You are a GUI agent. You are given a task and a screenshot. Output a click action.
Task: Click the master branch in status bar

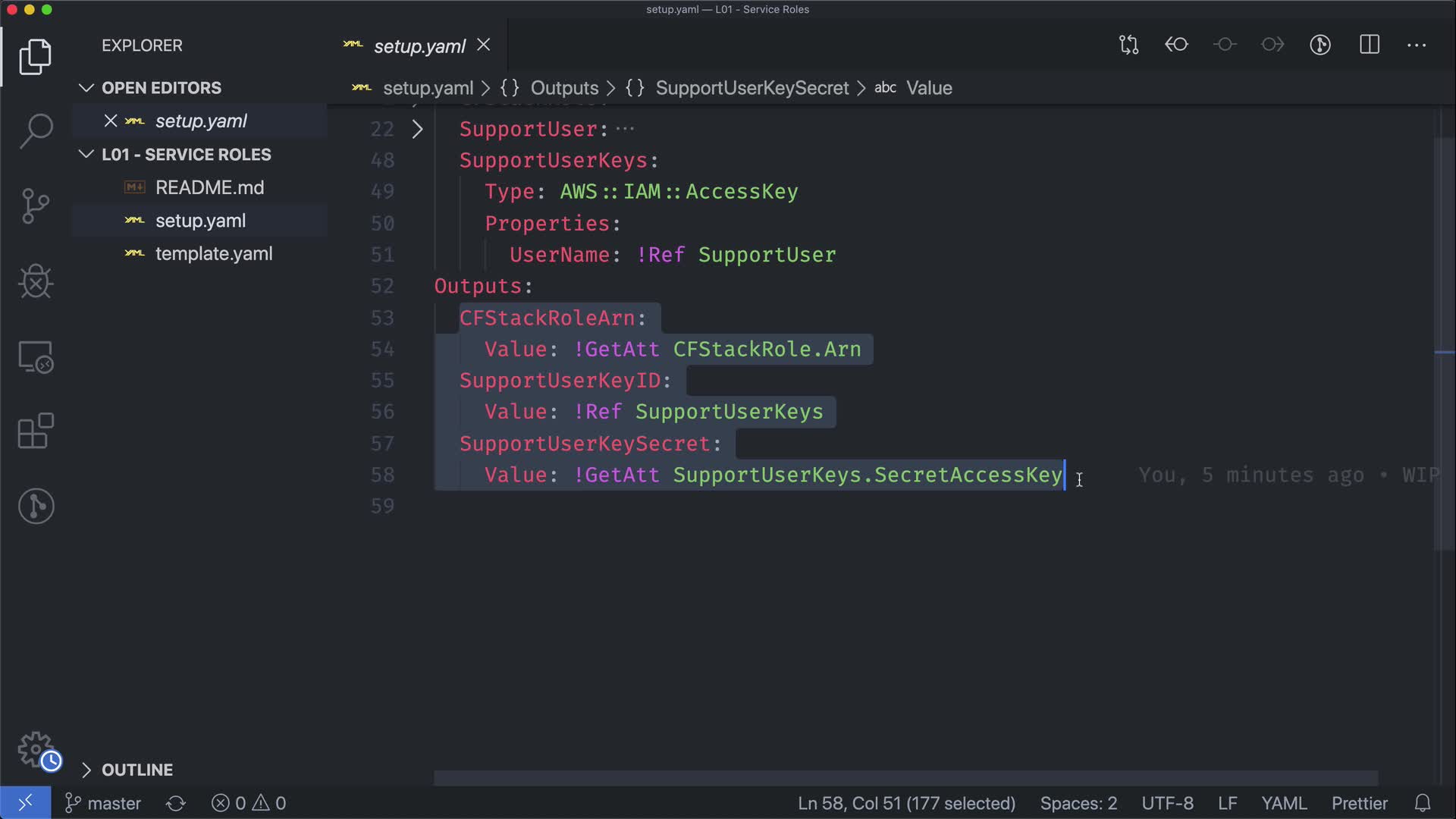click(104, 803)
